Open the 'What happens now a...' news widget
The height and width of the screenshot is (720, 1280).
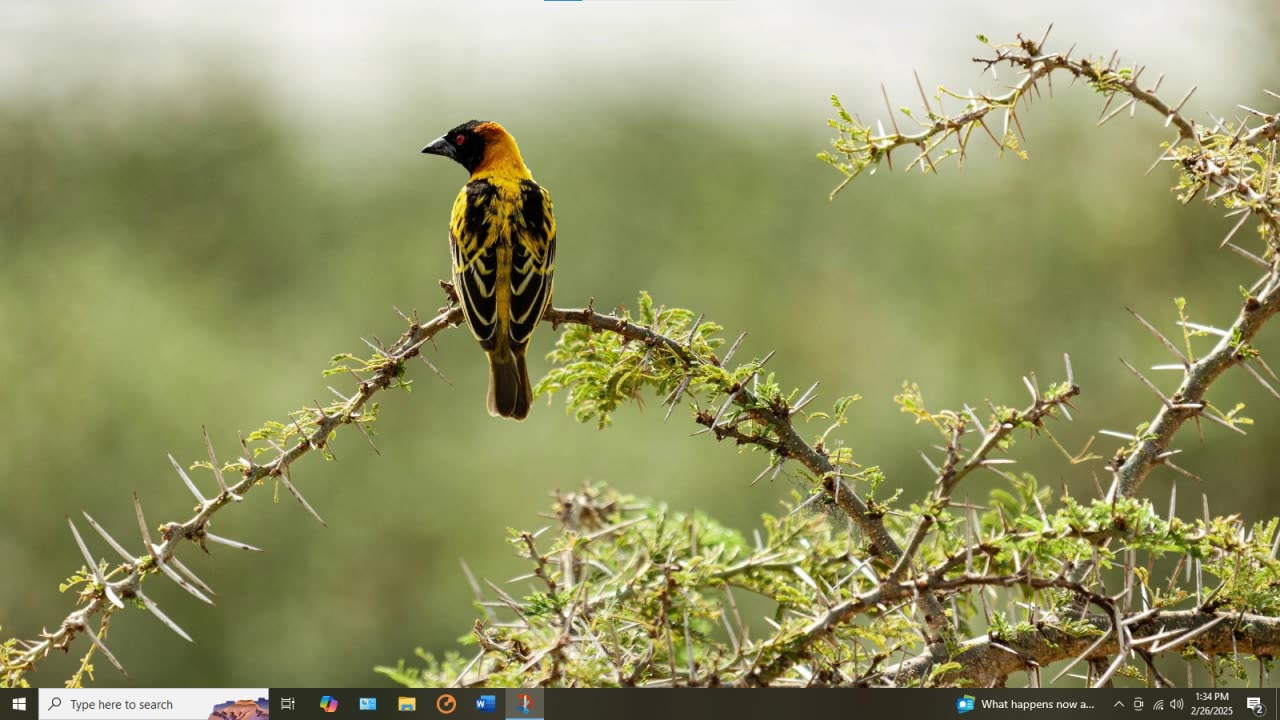[1026, 704]
